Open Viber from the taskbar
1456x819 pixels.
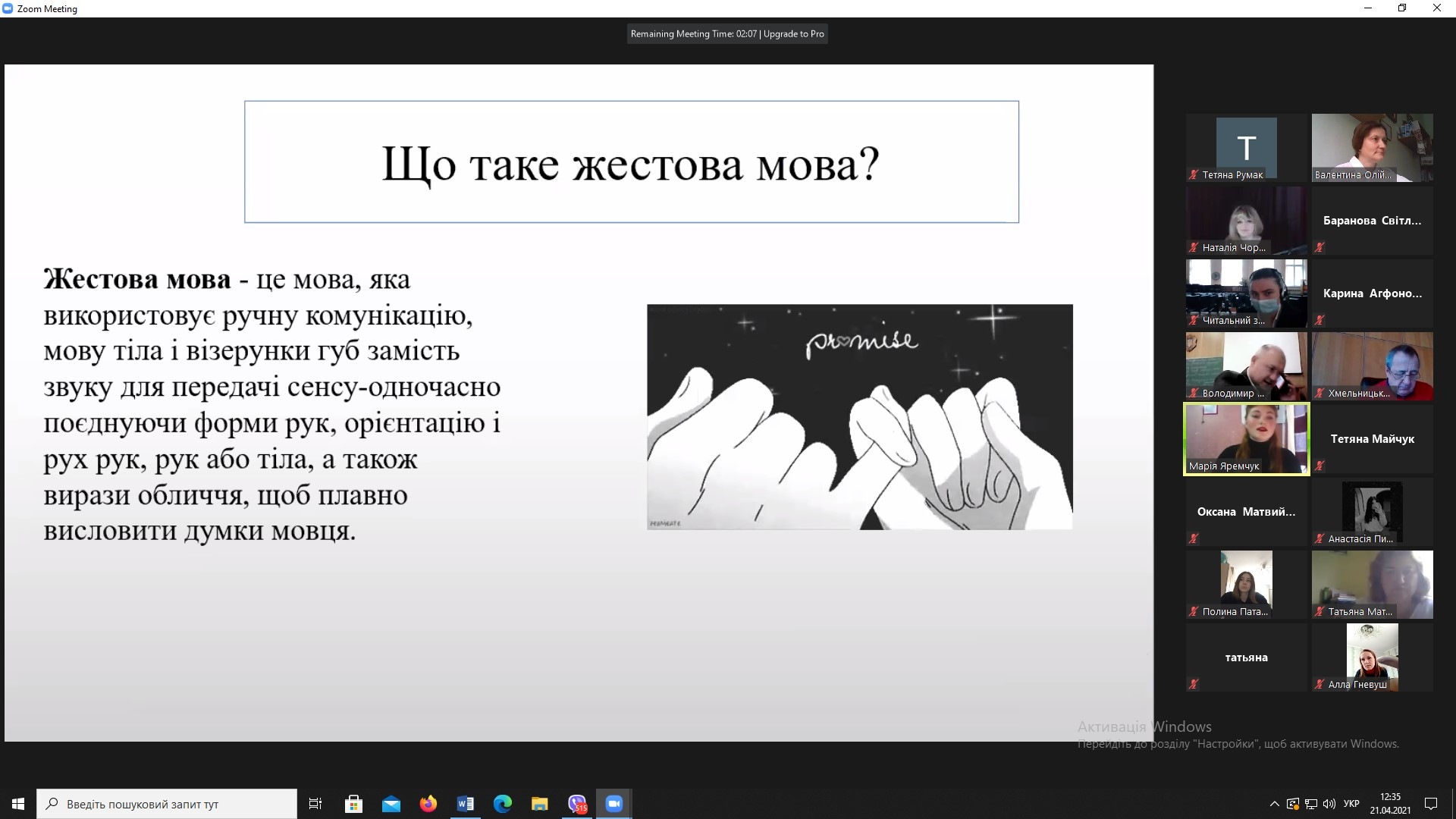pyautogui.click(x=577, y=804)
